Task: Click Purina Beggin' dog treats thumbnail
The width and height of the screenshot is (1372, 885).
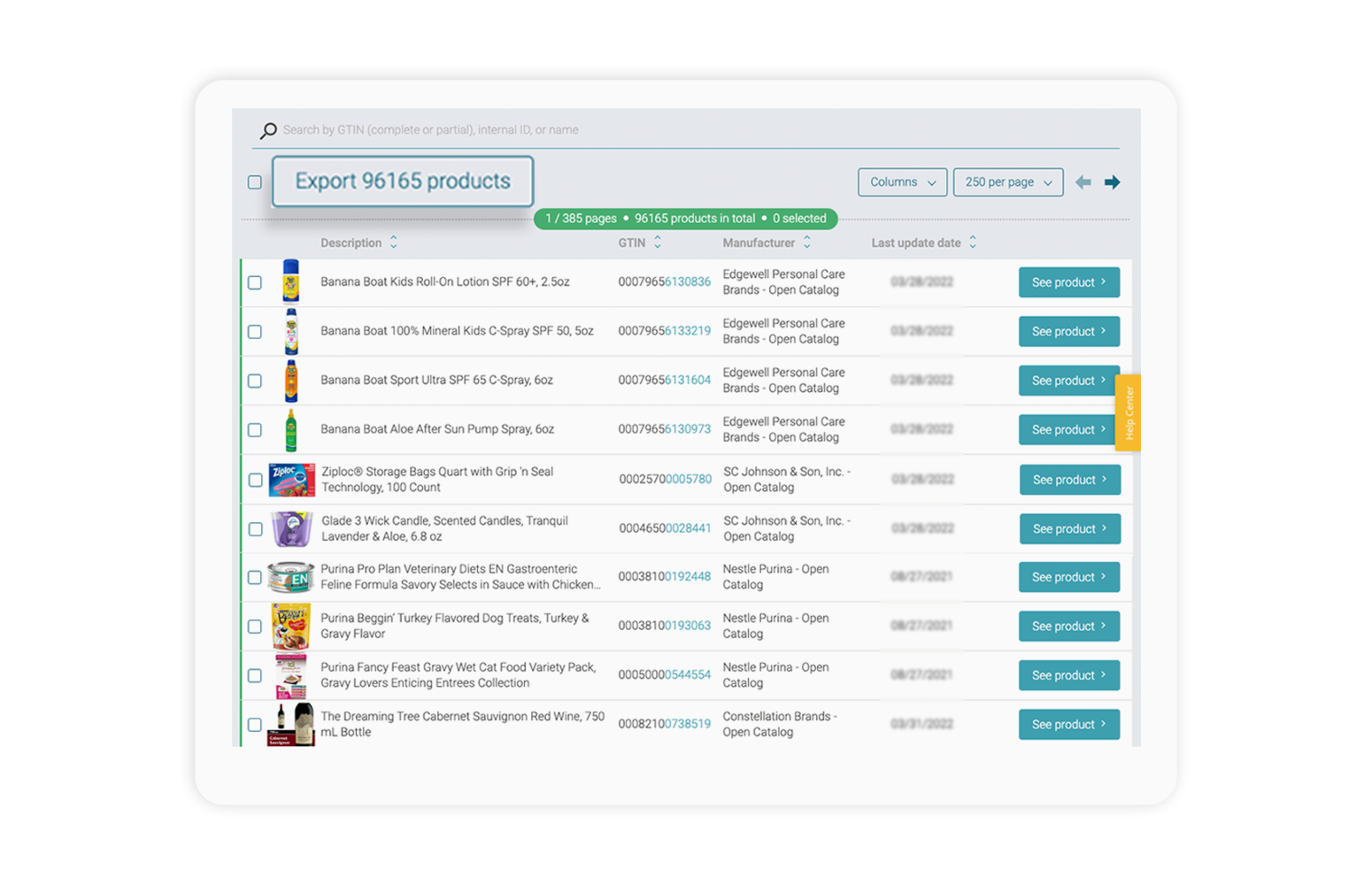Action: tap(291, 627)
